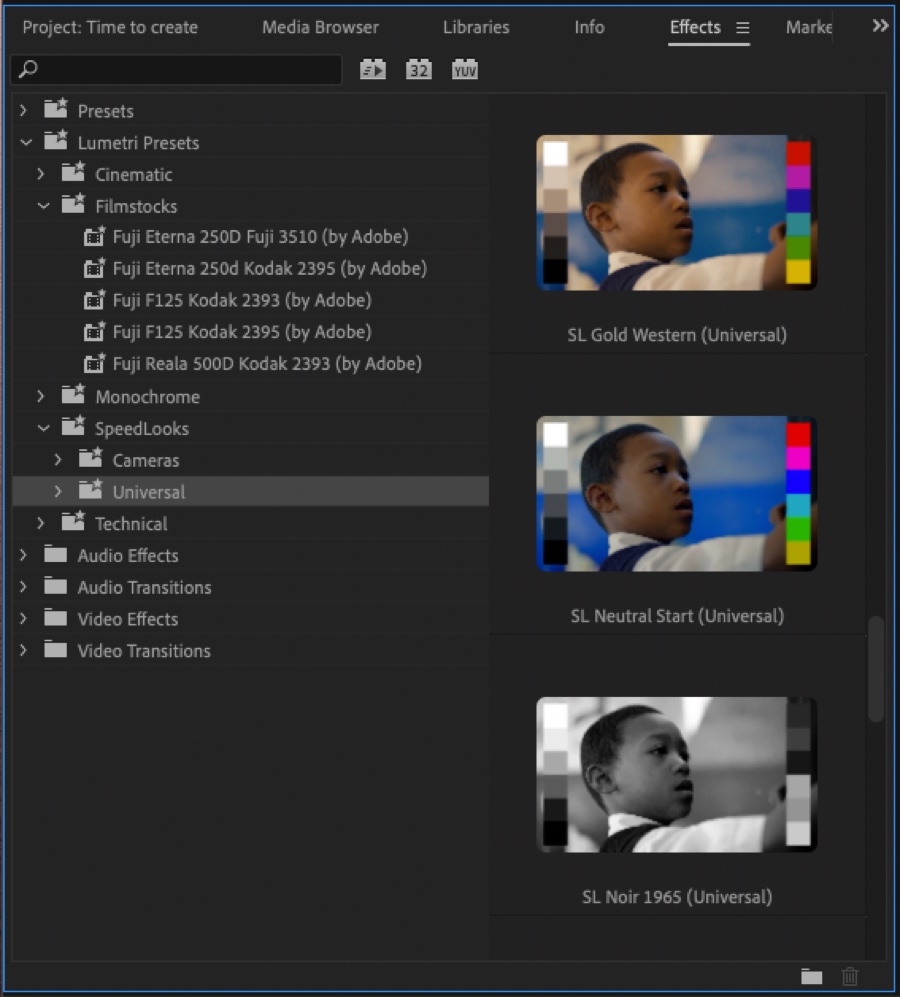
Task: Click the preview pane vertical scrollbar thumb
Action: [876, 668]
